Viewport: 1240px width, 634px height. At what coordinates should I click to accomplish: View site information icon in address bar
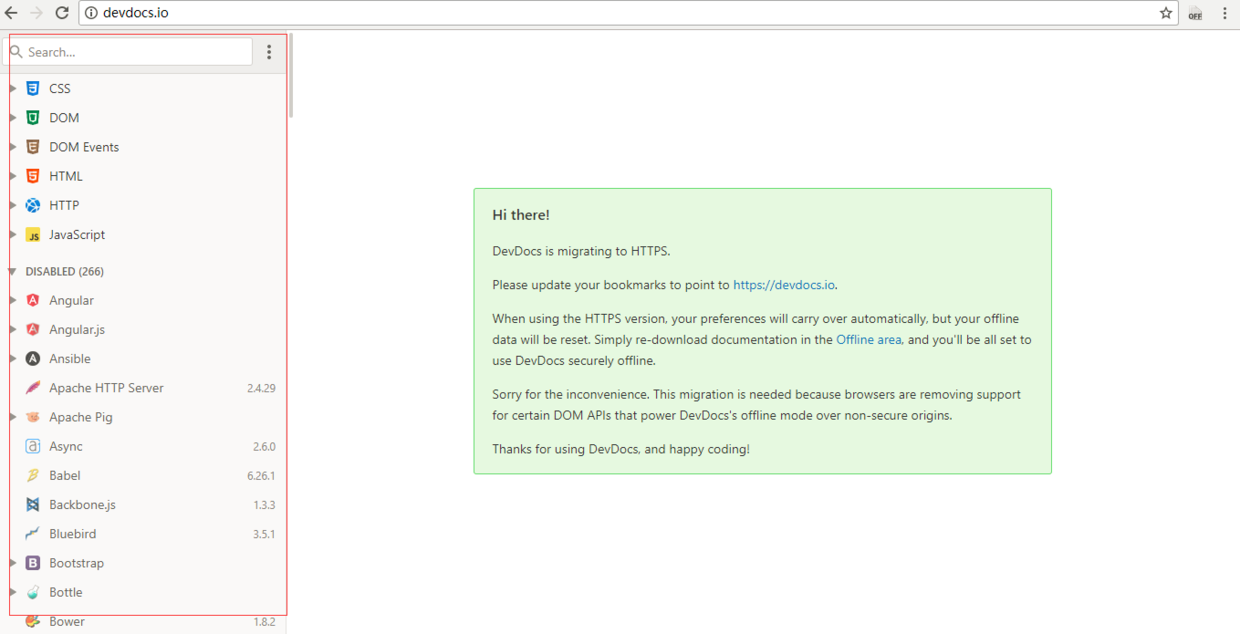point(91,13)
